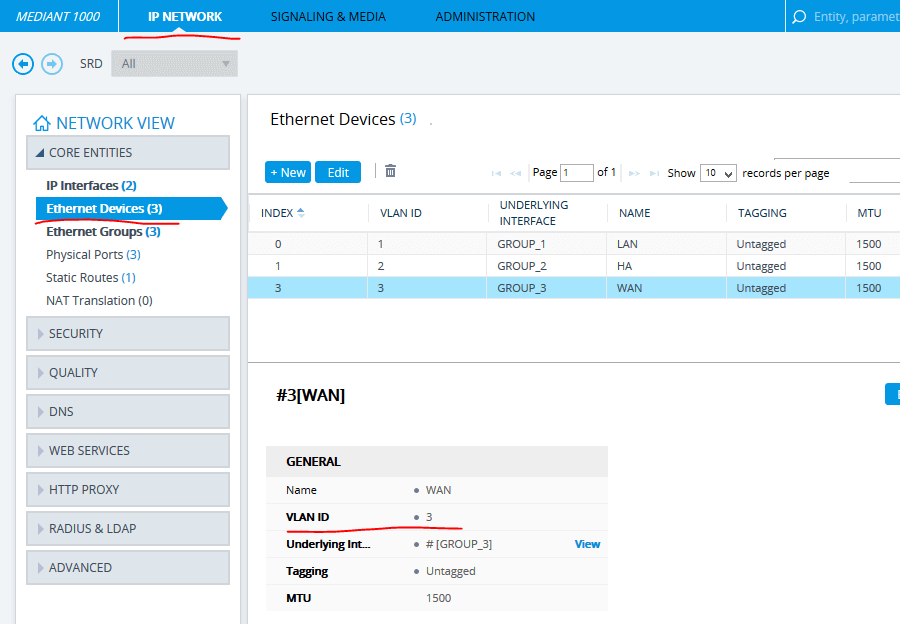Open Ethernet Groups (3)

pos(103,231)
